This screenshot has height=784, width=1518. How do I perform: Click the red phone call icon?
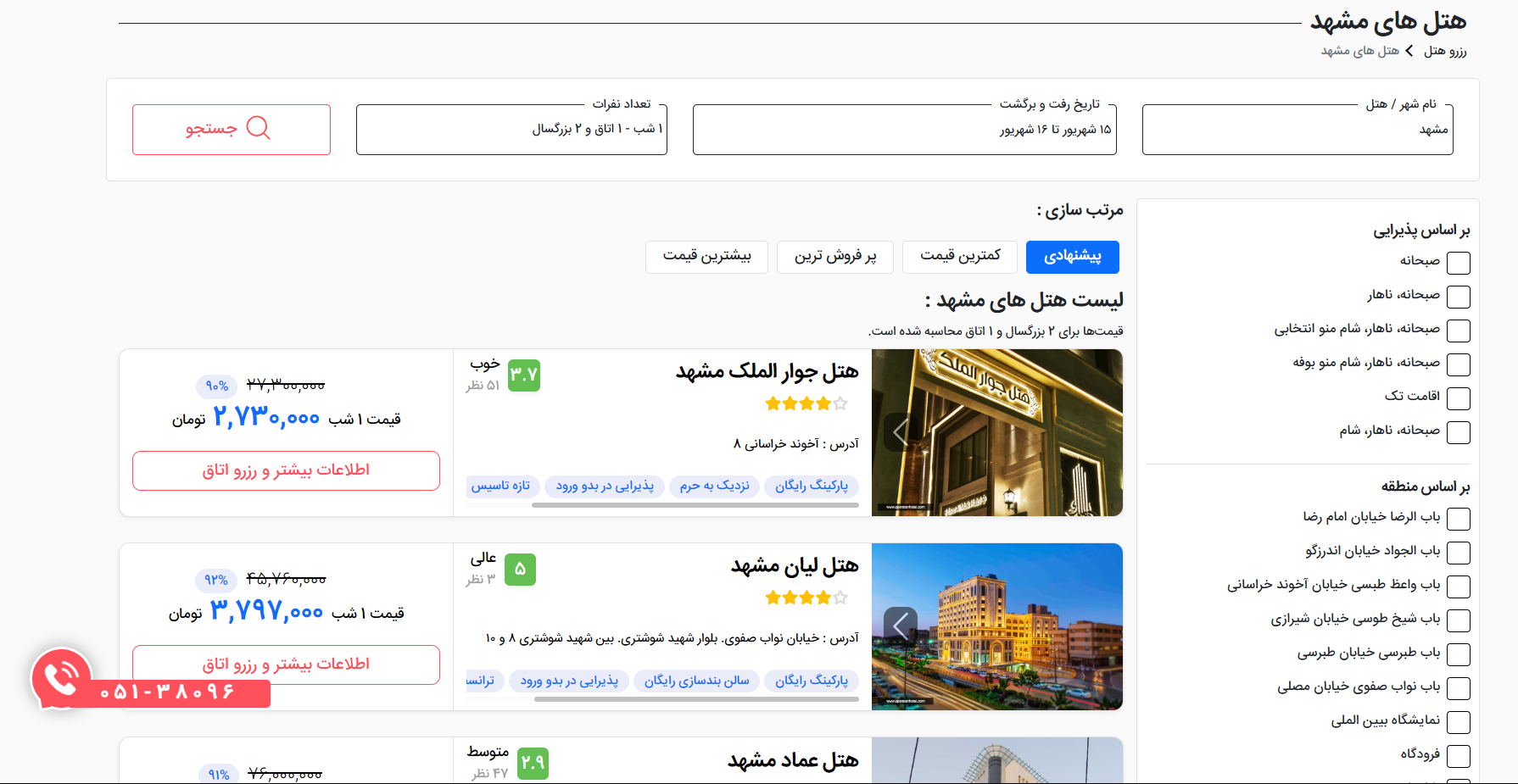[x=61, y=678]
